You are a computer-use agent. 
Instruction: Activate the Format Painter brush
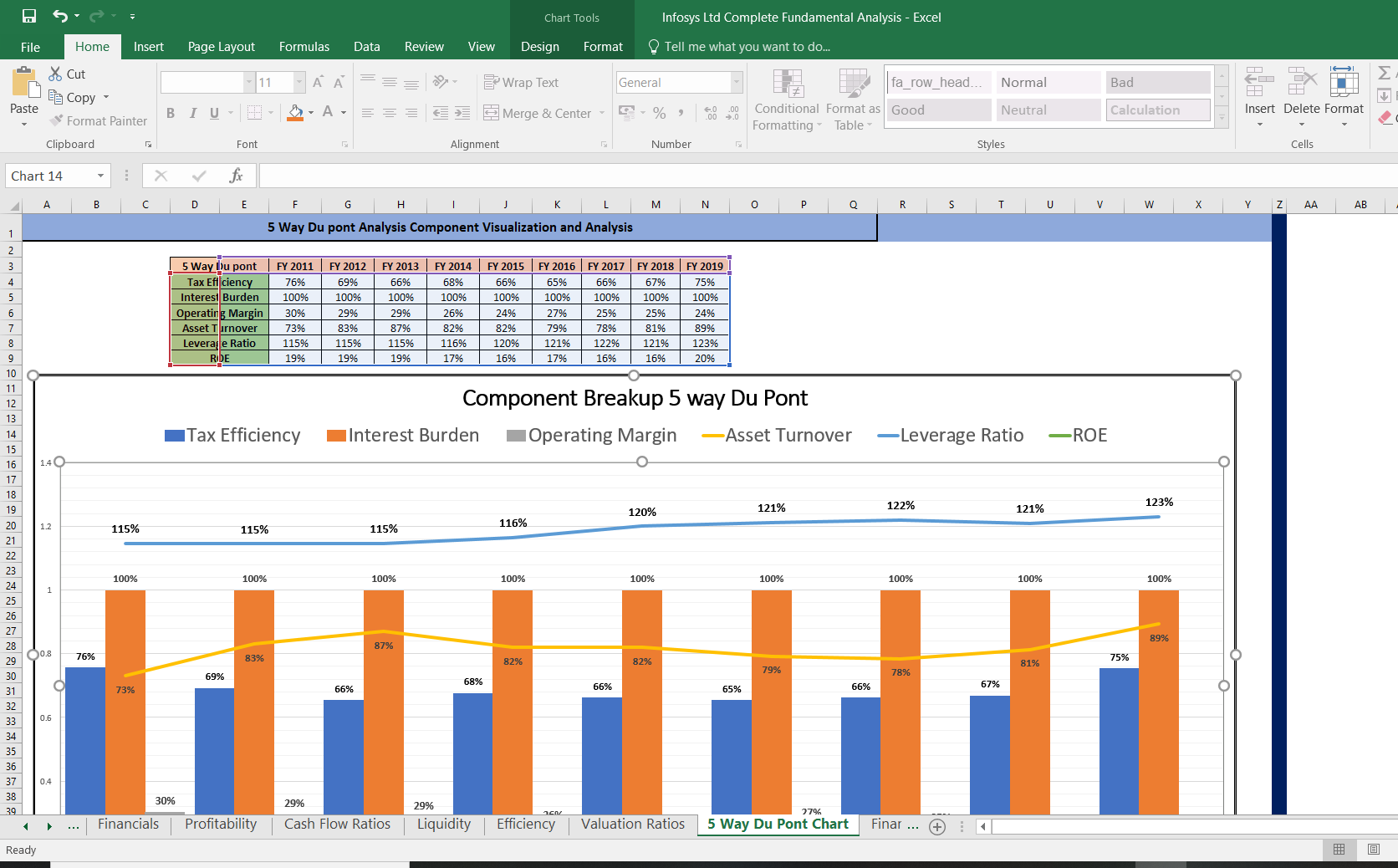point(56,120)
